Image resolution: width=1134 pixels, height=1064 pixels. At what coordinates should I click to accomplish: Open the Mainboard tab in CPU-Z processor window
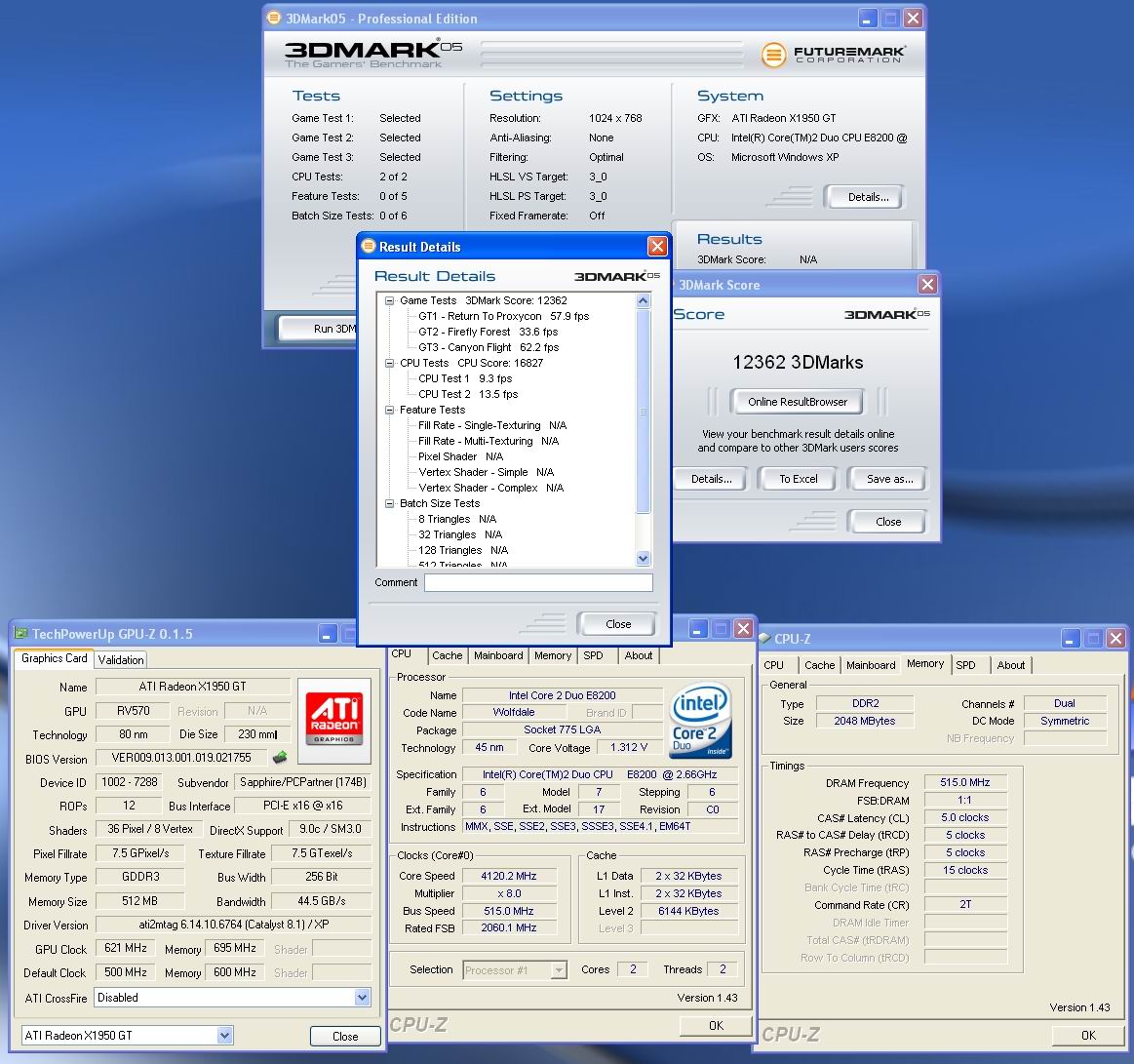click(x=498, y=655)
